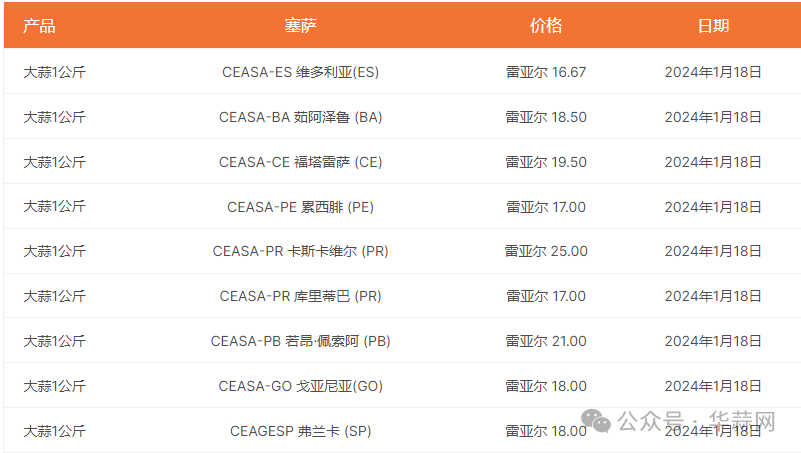Open CEASA-BA 茹阿泽鲁 (BA) market entry

point(300,117)
